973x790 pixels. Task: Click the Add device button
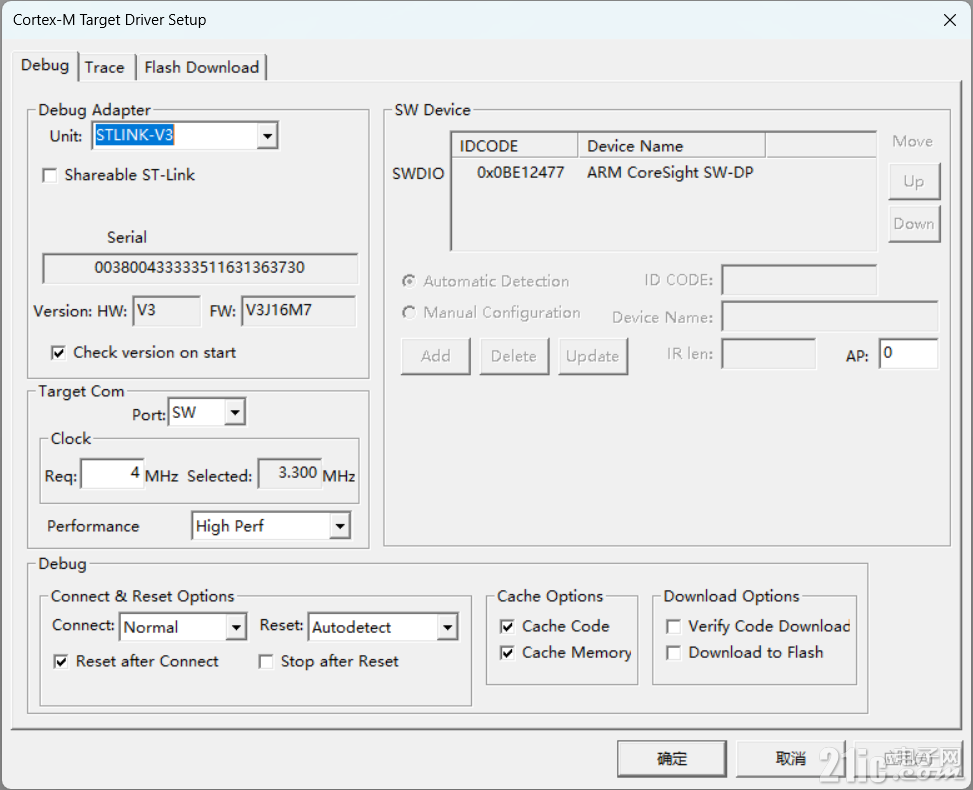[436, 356]
